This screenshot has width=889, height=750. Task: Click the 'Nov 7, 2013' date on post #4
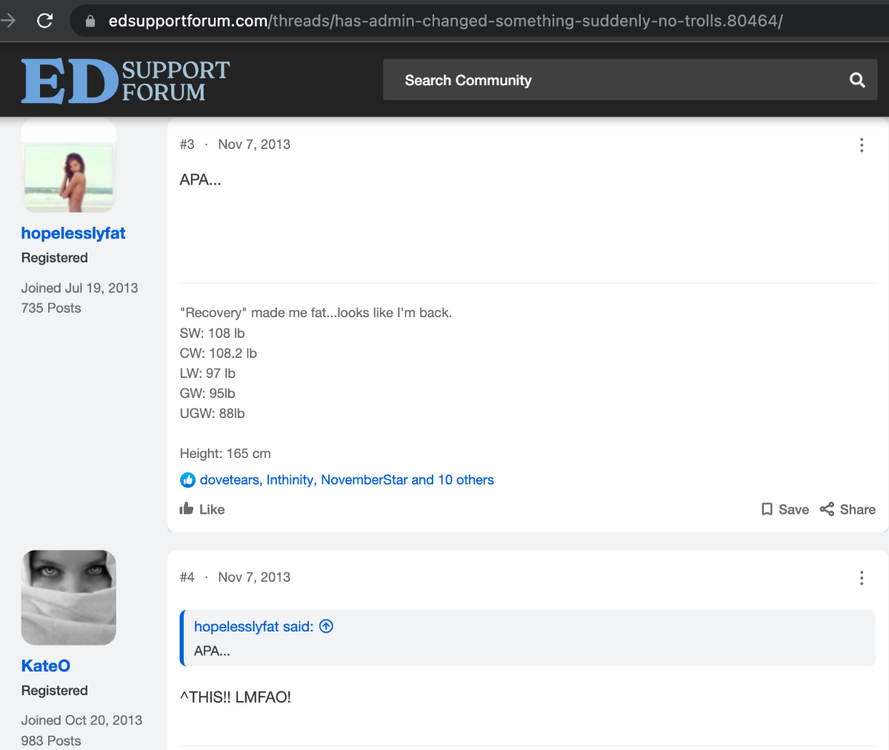[x=254, y=577]
